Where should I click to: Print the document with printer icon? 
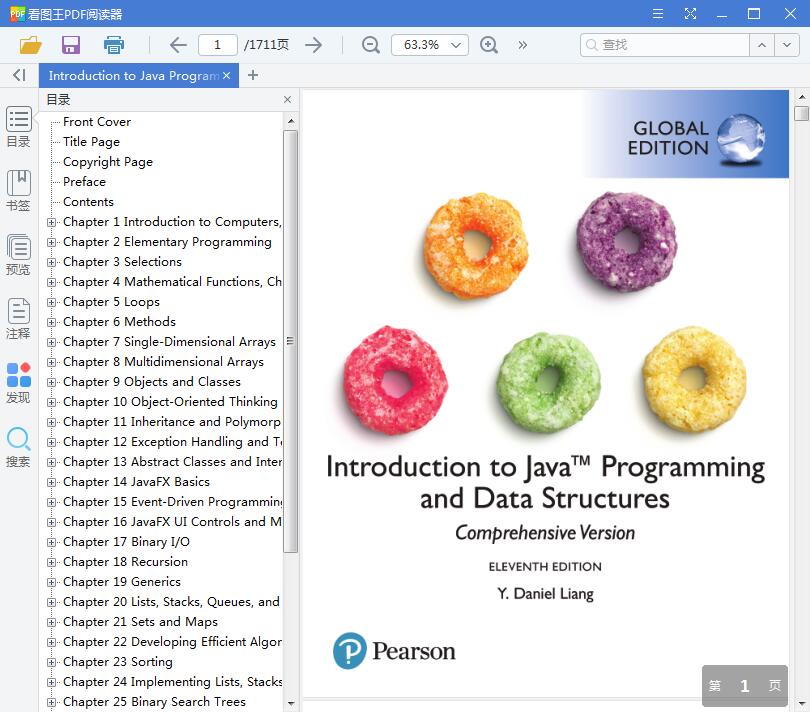[x=114, y=45]
